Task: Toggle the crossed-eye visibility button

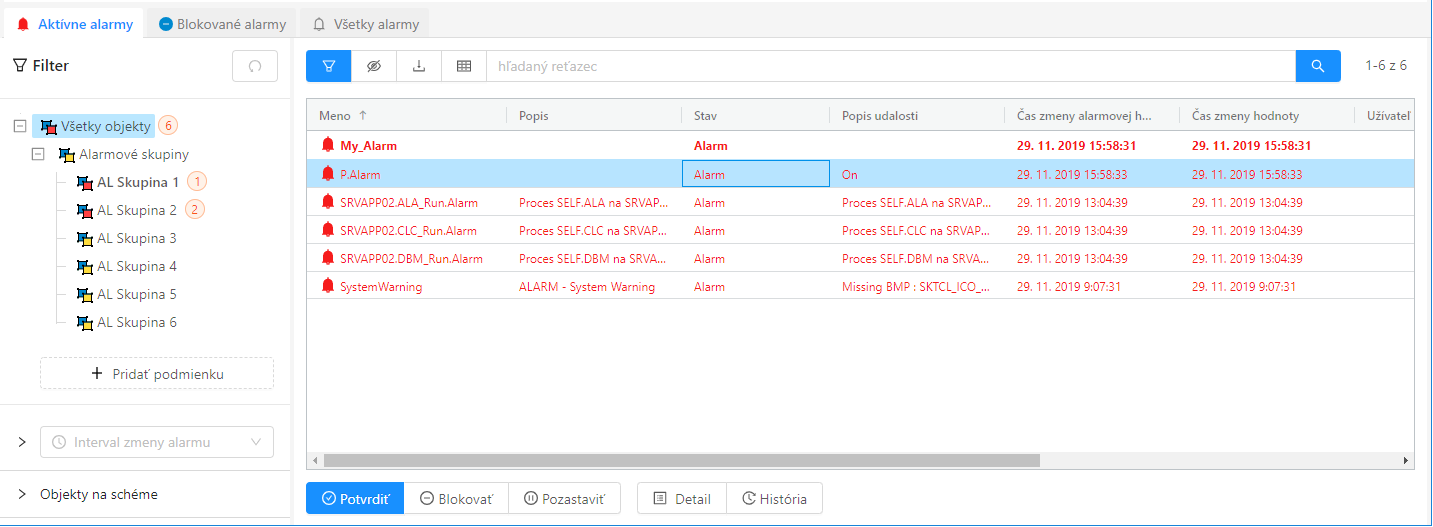Action: coord(374,66)
